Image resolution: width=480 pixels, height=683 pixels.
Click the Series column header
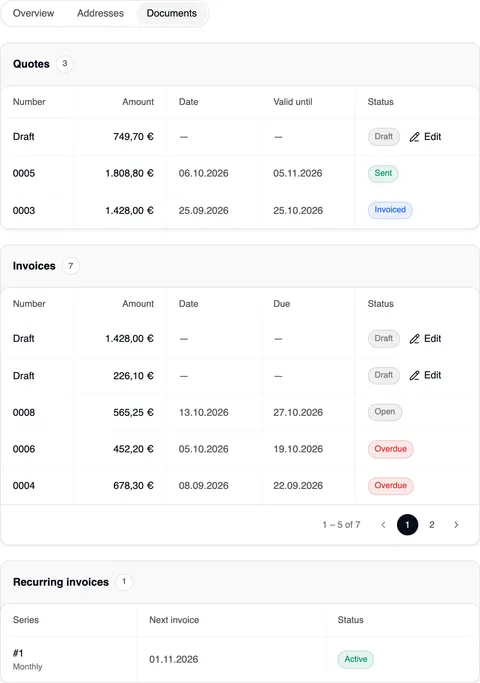click(26, 620)
